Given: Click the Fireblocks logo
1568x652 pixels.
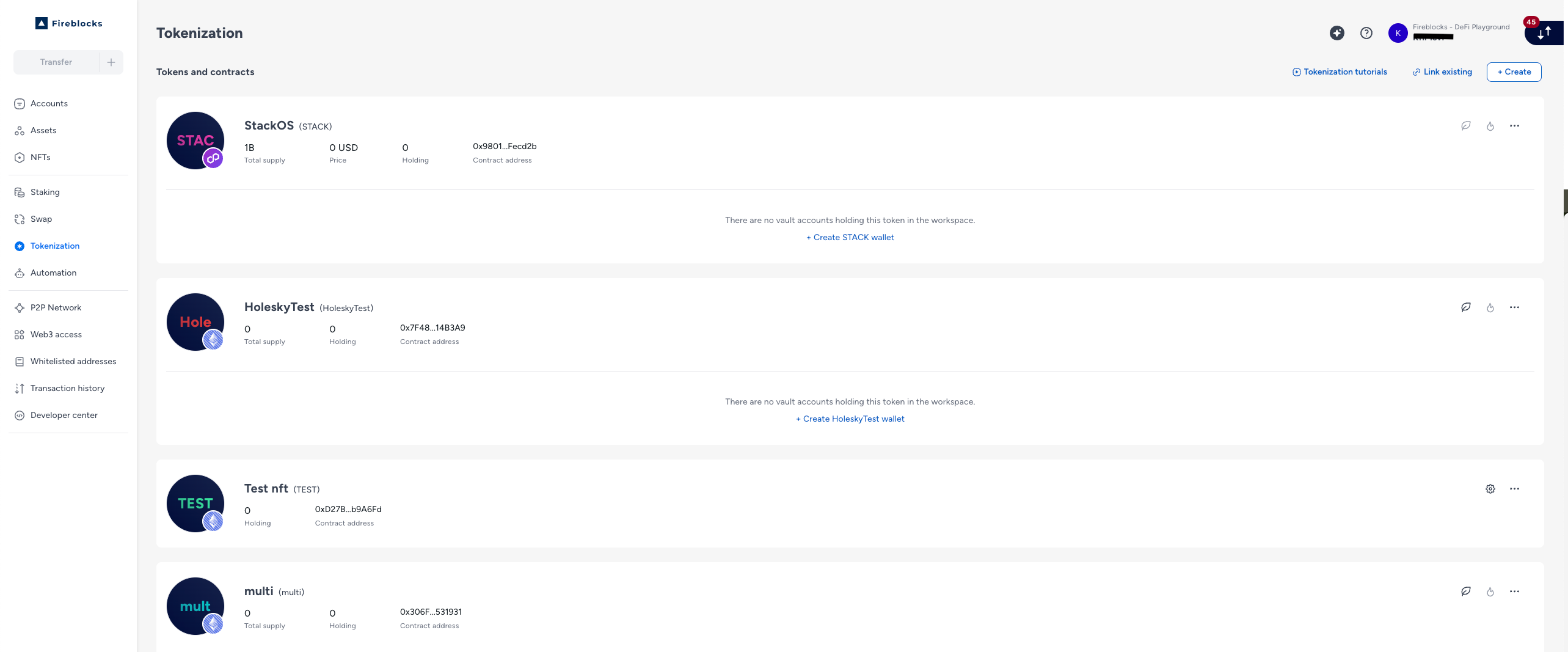Looking at the screenshot, I should (69, 23).
